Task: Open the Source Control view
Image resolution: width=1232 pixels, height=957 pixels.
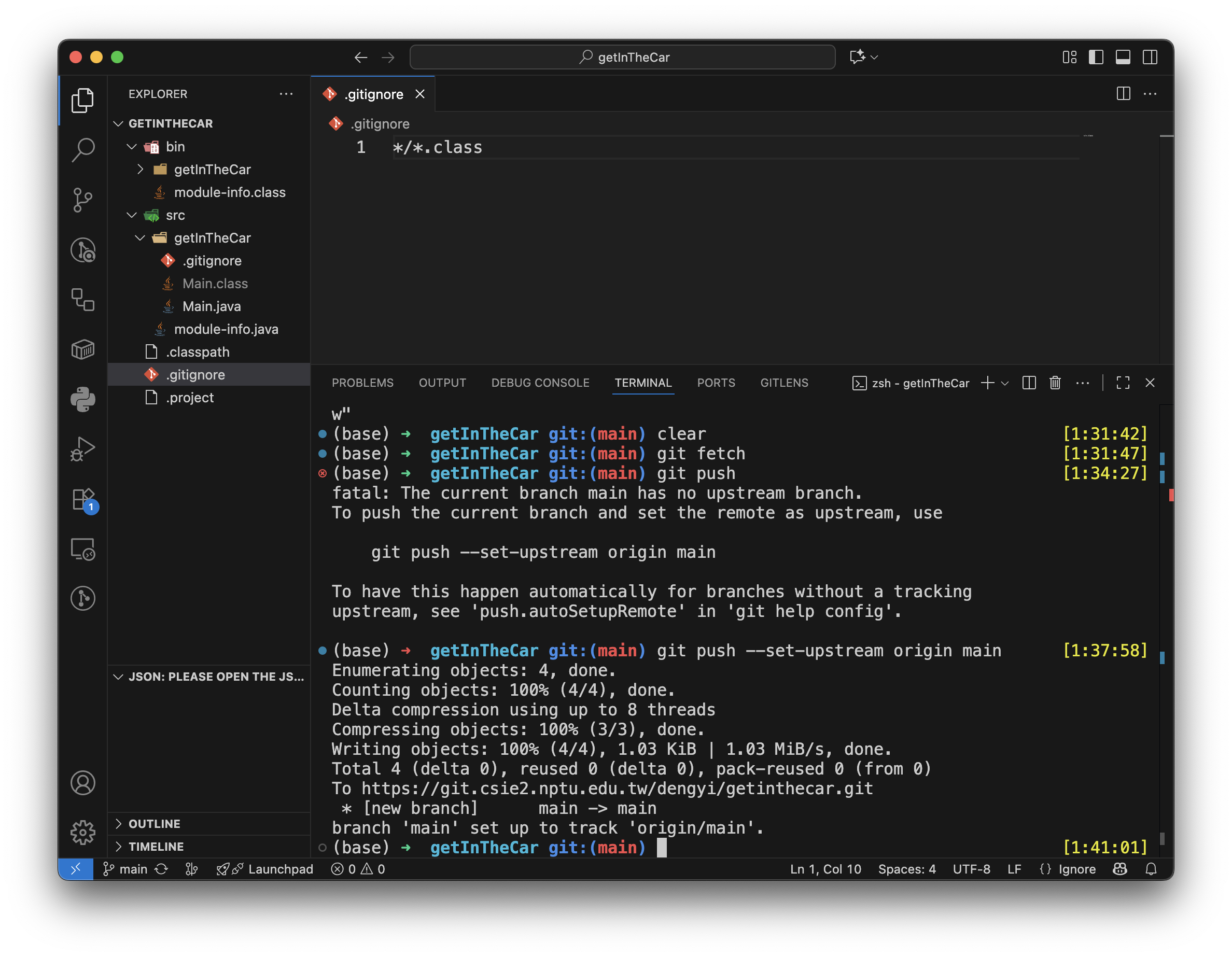Action: tap(83, 200)
